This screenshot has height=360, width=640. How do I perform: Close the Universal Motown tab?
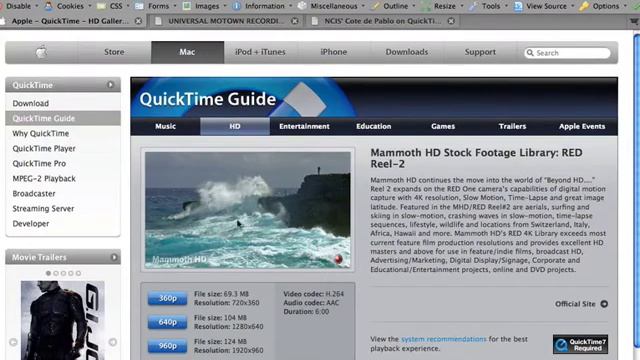tap(295, 21)
